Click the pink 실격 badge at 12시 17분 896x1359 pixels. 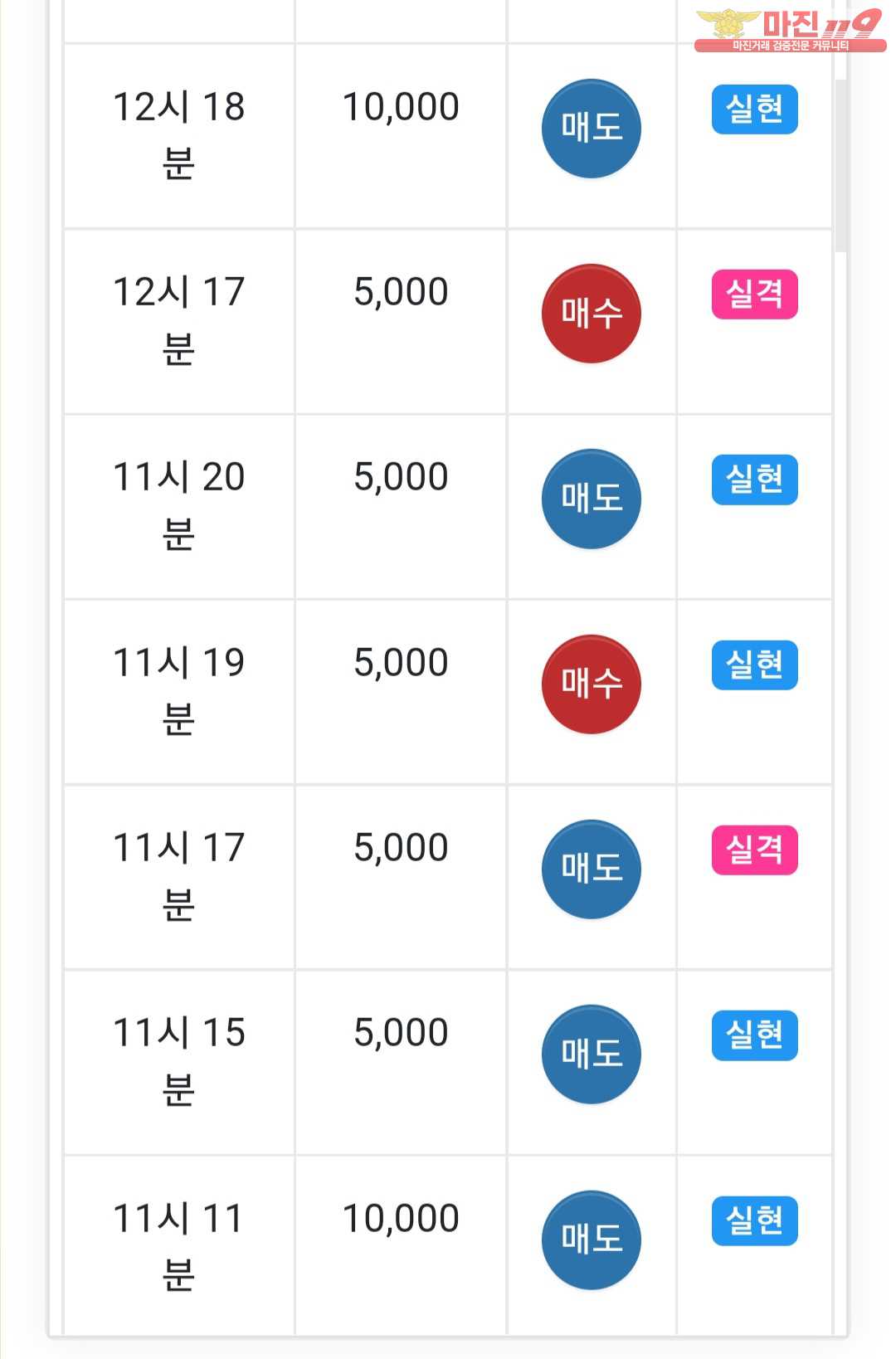(754, 295)
